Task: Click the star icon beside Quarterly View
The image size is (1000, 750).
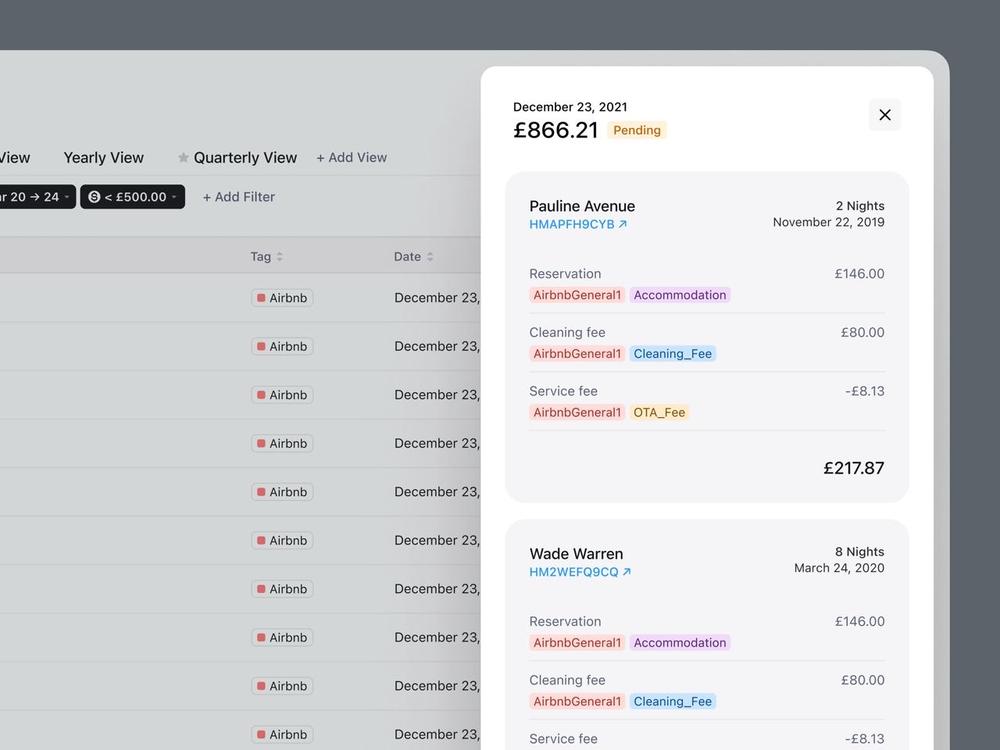Action: point(183,158)
